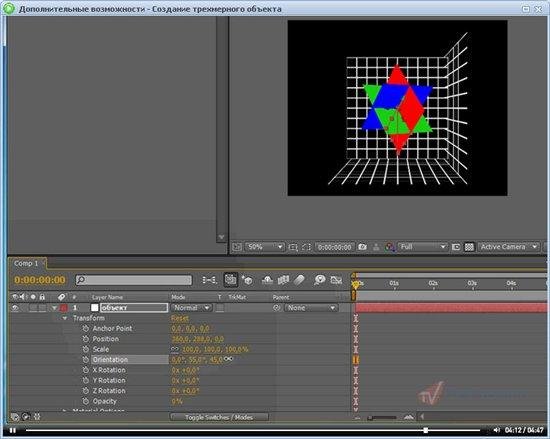Toggle lock switch for layer 1
Viewport: 550px width, 439px height.
(x=42, y=308)
